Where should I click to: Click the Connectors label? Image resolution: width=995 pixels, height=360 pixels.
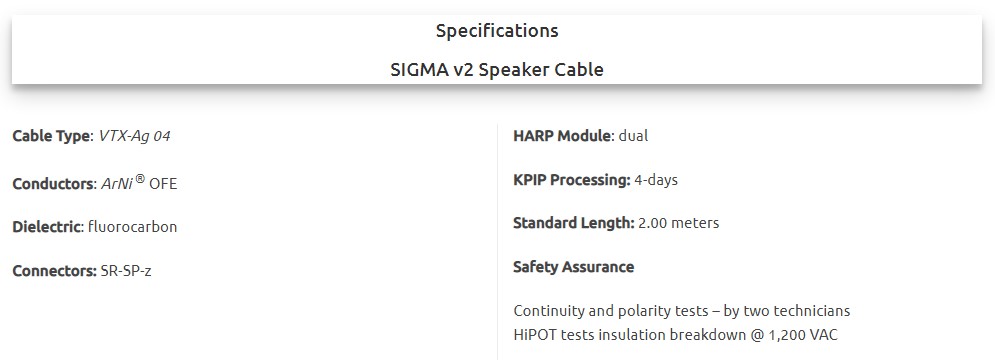55,271
